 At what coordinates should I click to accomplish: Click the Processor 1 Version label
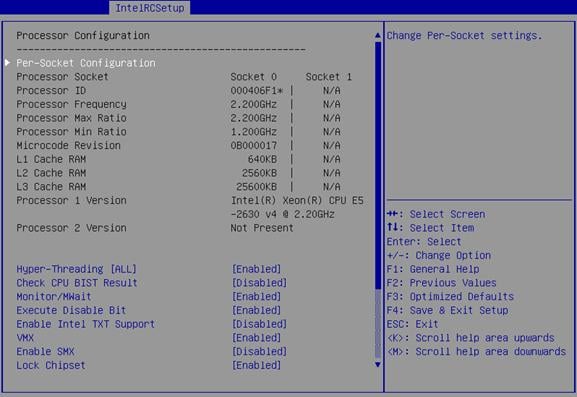click(71, 201)
